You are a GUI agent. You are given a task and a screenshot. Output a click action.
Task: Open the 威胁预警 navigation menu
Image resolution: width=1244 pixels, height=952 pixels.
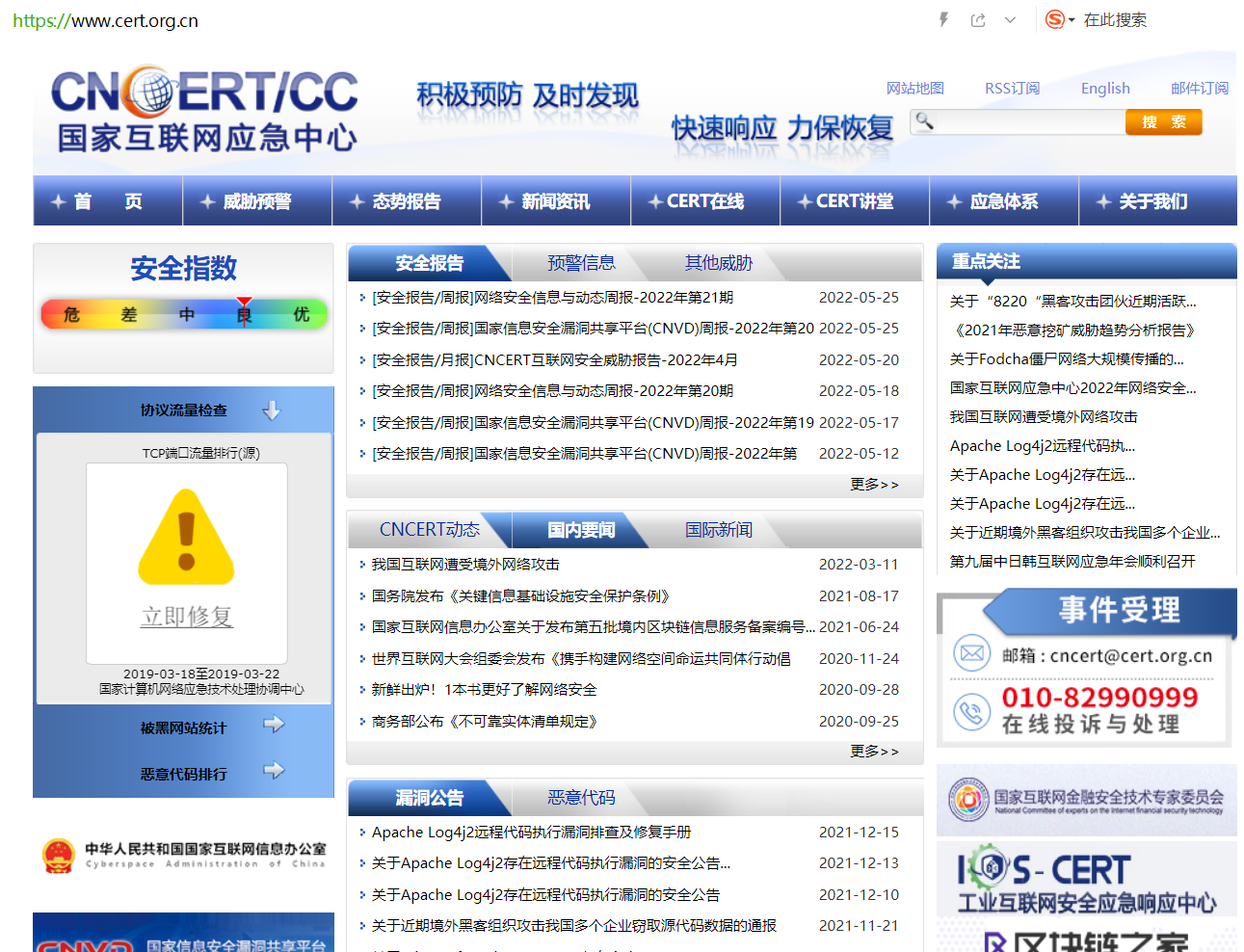pyautogui.click(x=257, y=200)
